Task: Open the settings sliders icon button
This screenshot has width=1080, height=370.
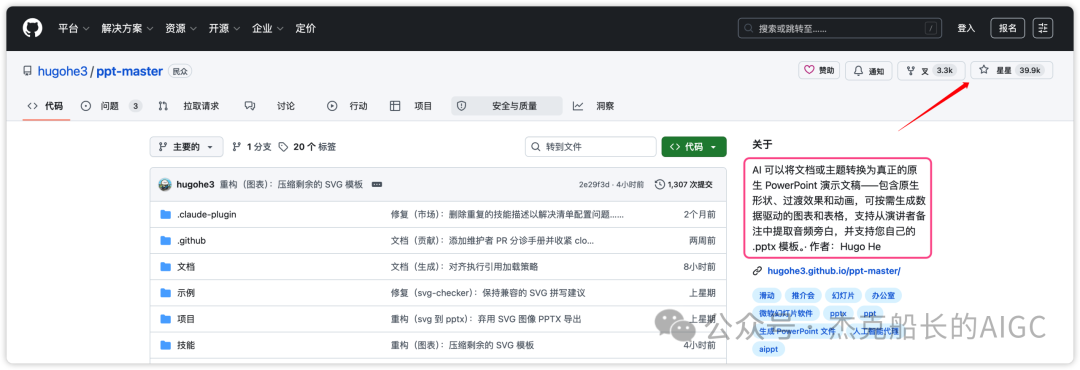Action: coord(1043,28)
